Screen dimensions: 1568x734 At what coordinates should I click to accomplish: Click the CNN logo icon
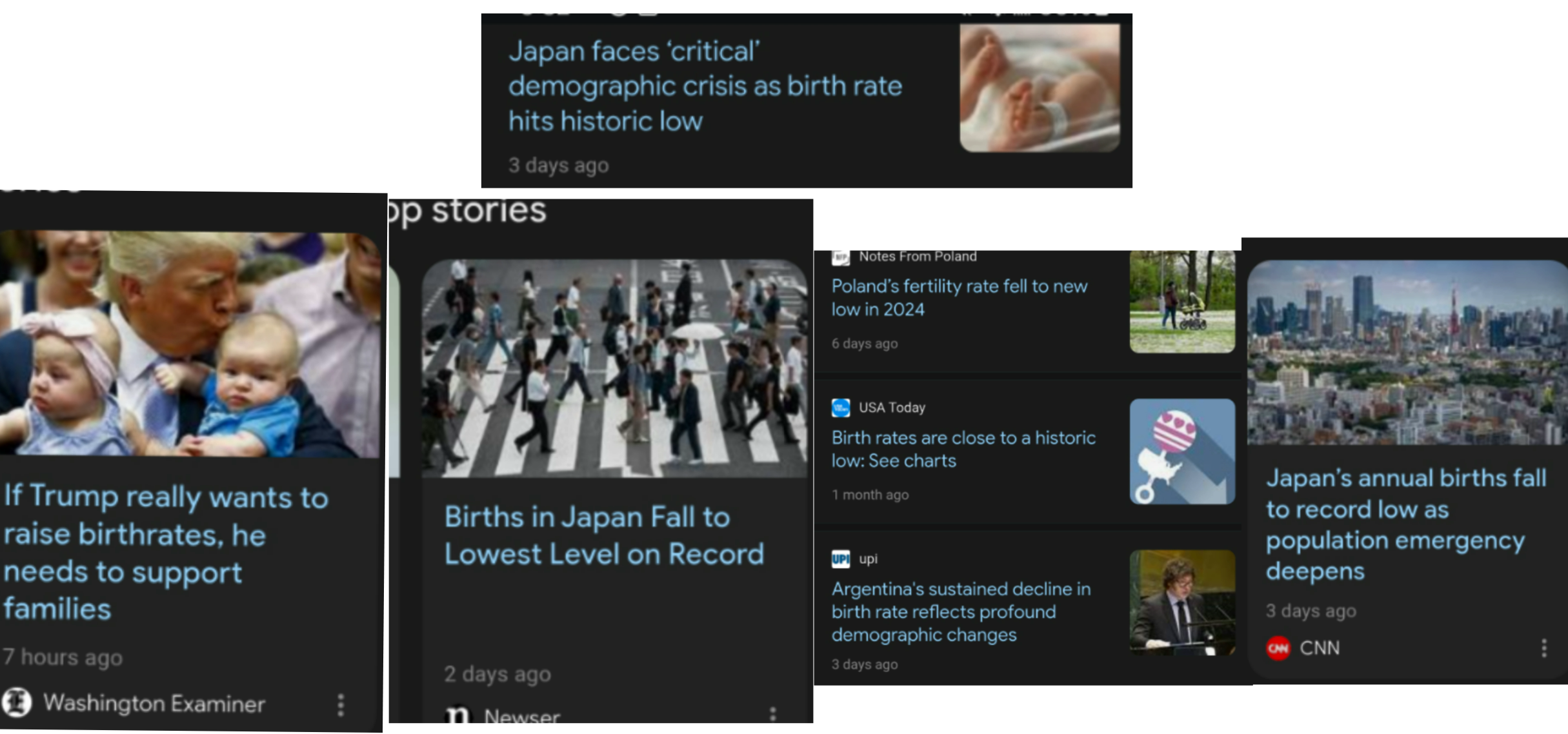pos(1278,648)
